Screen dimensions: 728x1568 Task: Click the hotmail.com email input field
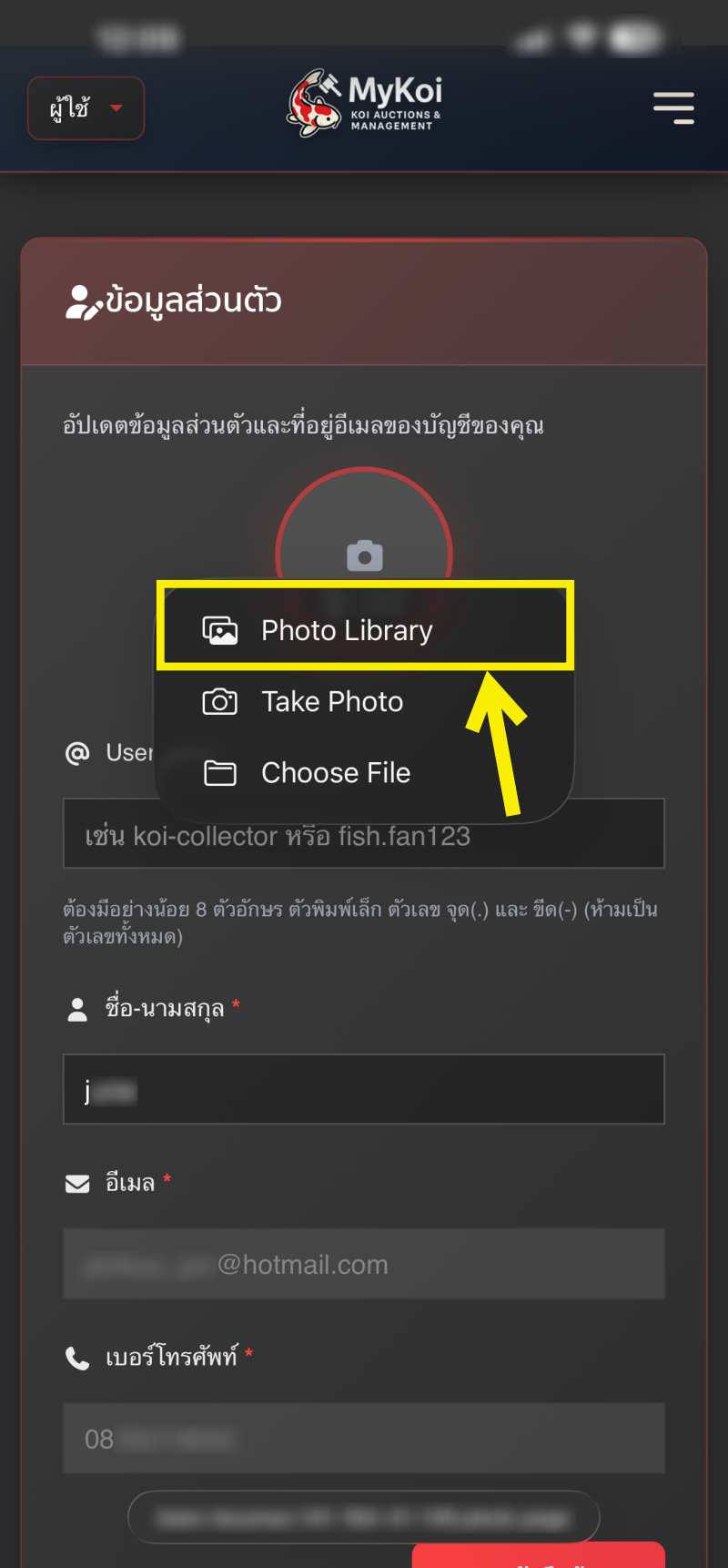pos(364,1264)
